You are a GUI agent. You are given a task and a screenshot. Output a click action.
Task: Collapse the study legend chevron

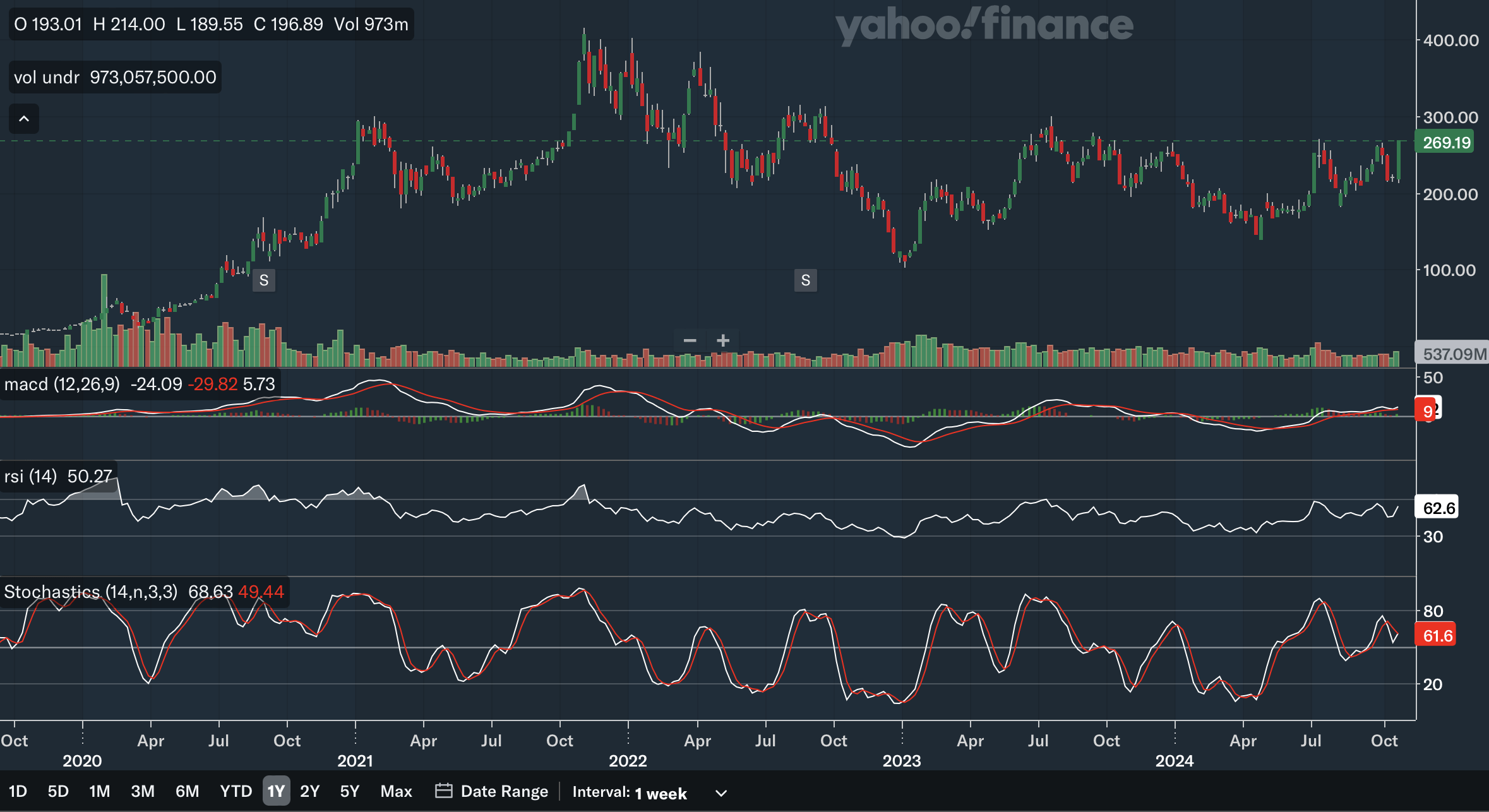pyautogui.click(x=24, y=119)
